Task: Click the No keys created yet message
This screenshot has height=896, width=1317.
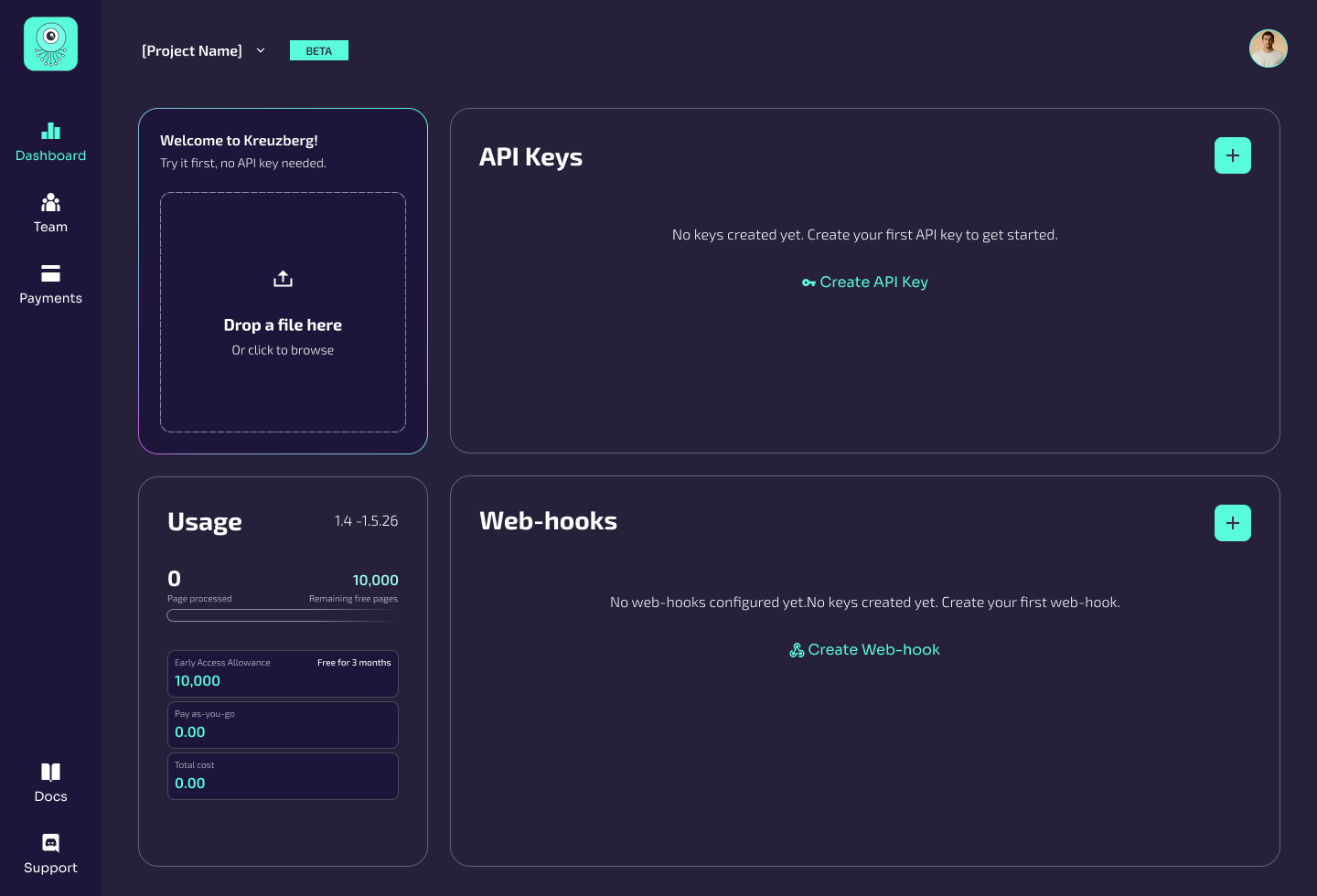Action: pyautogui.click(x=865, y=235)
